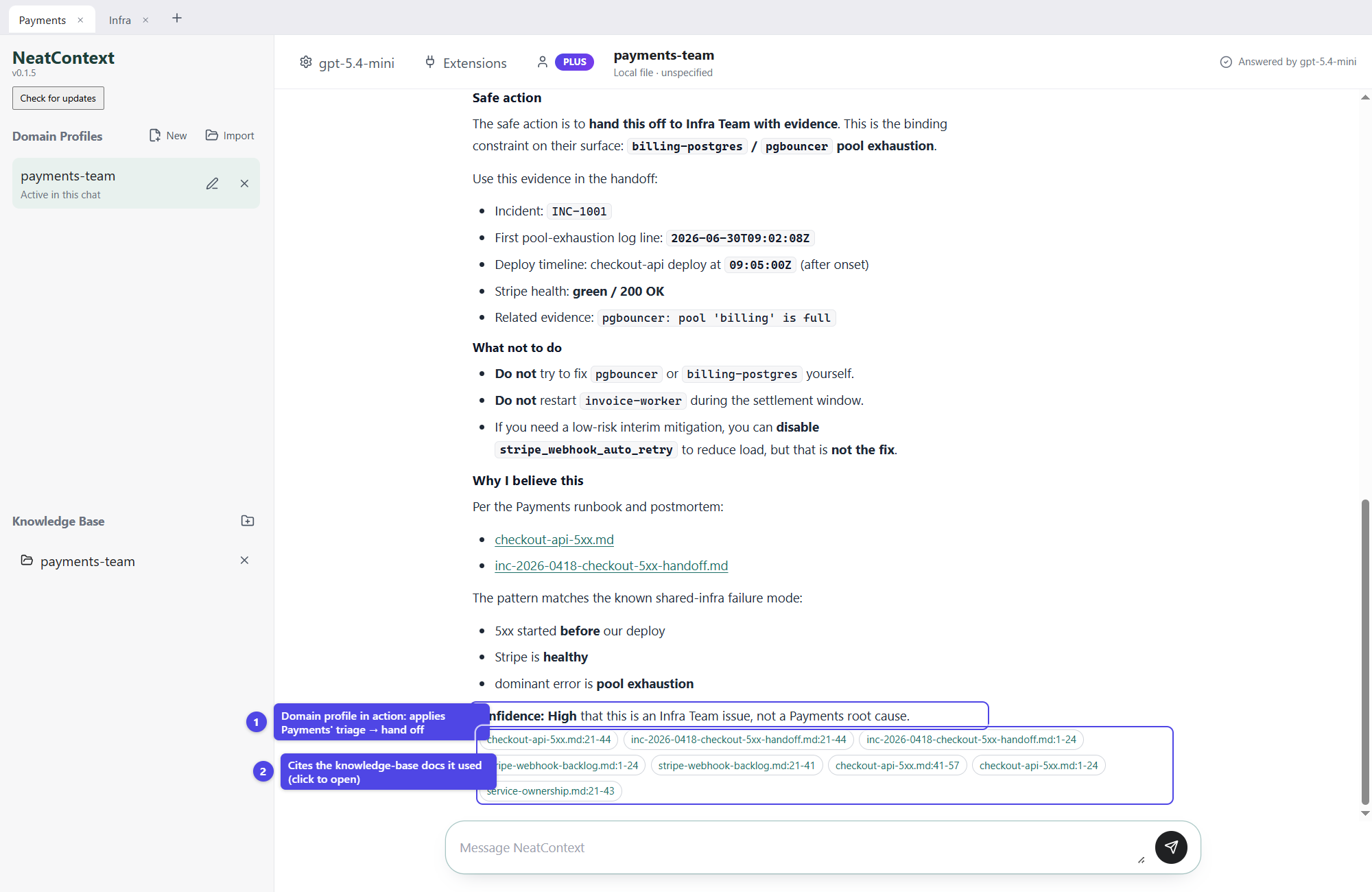
Task: Click the Domain Profiles section heading
Action: (58, 137)
